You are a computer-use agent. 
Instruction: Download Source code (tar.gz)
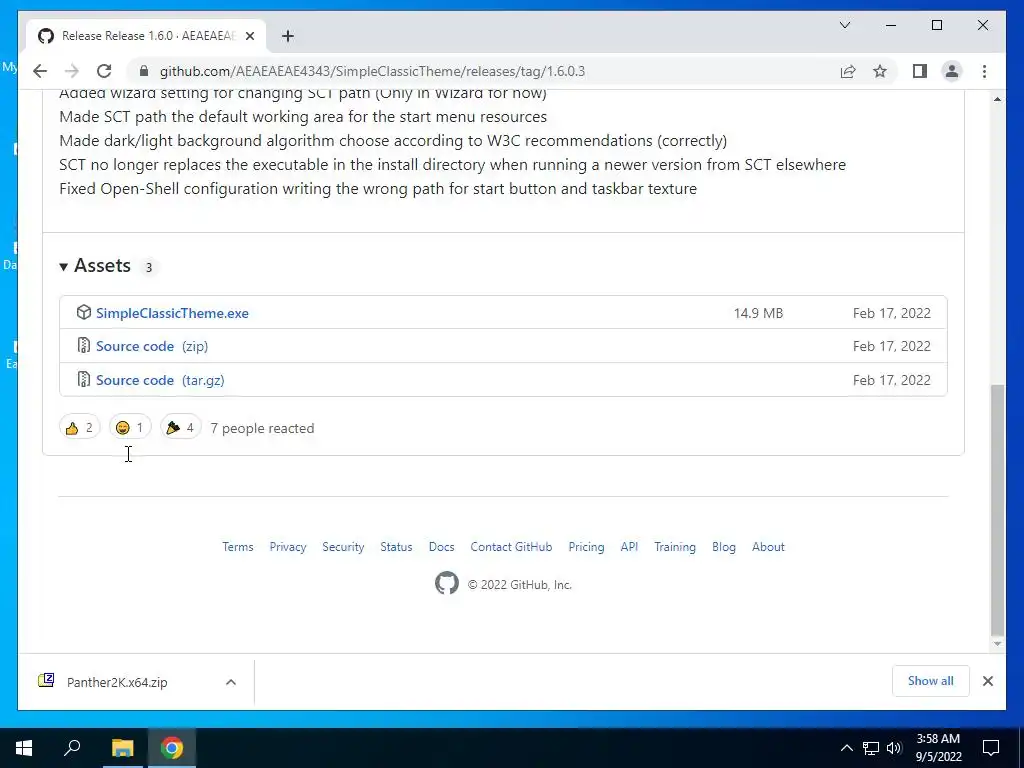pos(160,380)
